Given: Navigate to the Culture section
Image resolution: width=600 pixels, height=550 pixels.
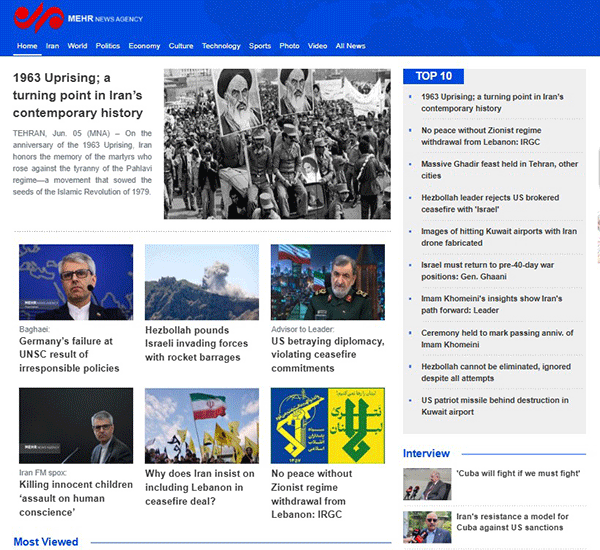Looking at the screenshot, I should point(181,46).
